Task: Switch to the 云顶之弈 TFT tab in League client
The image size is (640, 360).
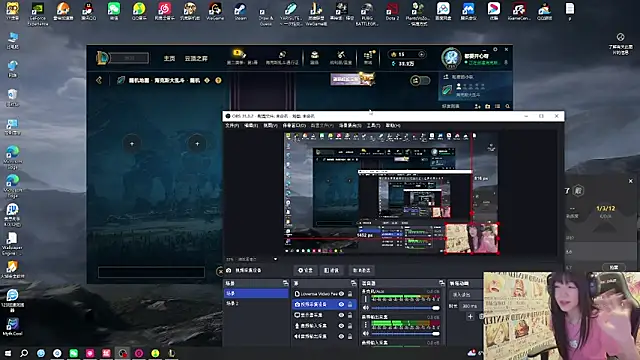Action: [196, 58]
